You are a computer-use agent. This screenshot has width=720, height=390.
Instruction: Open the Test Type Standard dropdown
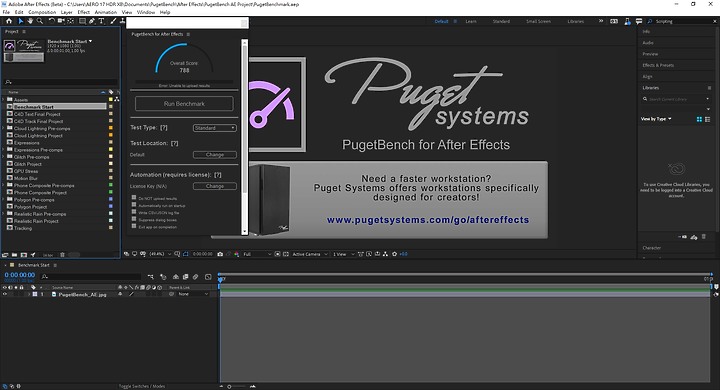[215, 128]
